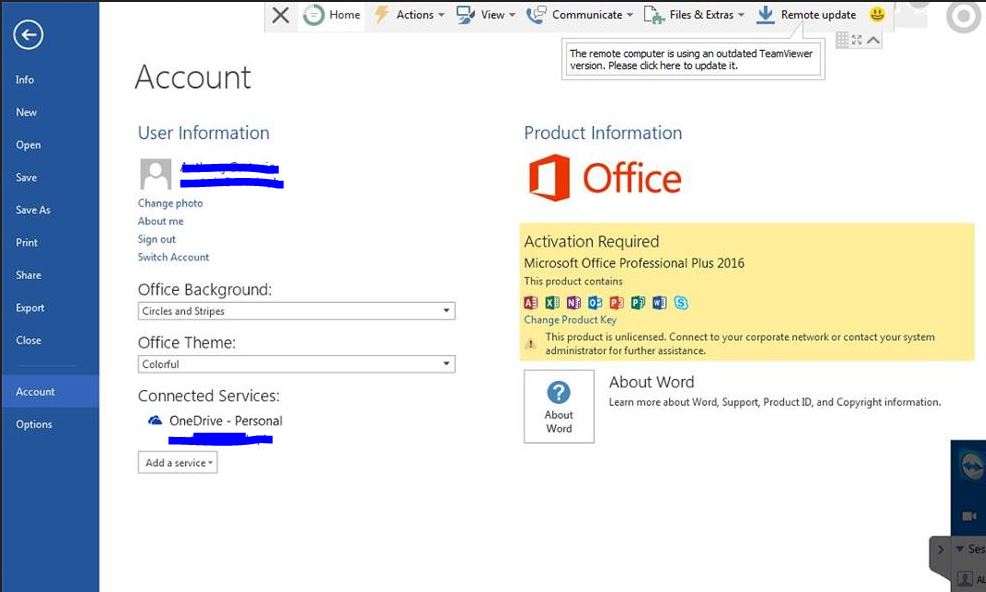986x592 pixels.
Task: Choose Save As in the sidebar
Action: (33, 209)
